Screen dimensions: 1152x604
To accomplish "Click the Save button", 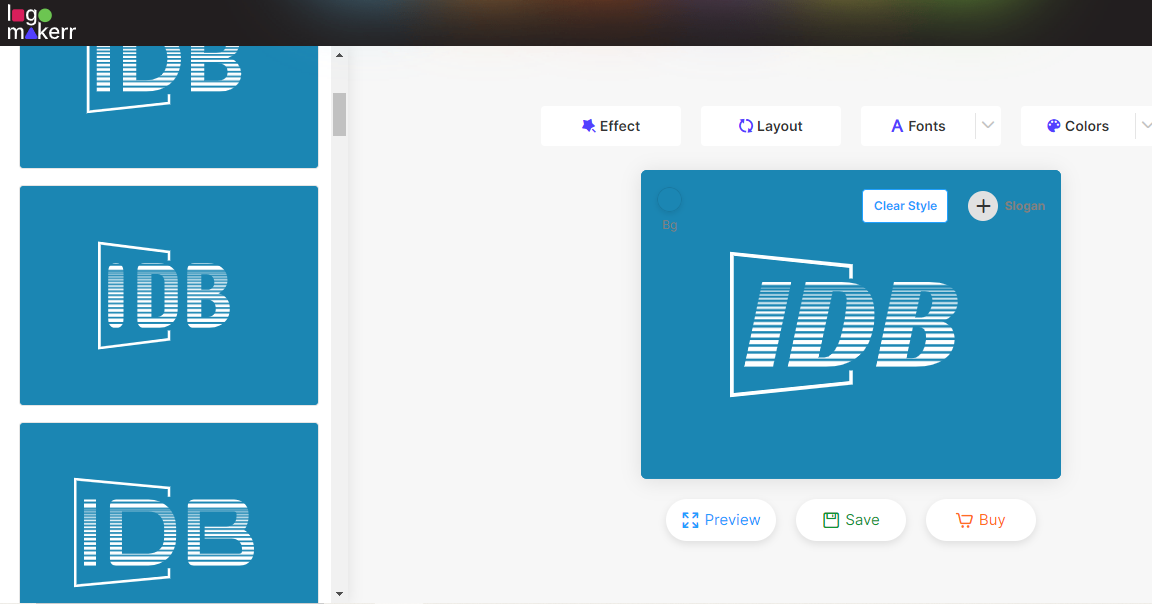I will pyautogui.click(x=850, y=520).
